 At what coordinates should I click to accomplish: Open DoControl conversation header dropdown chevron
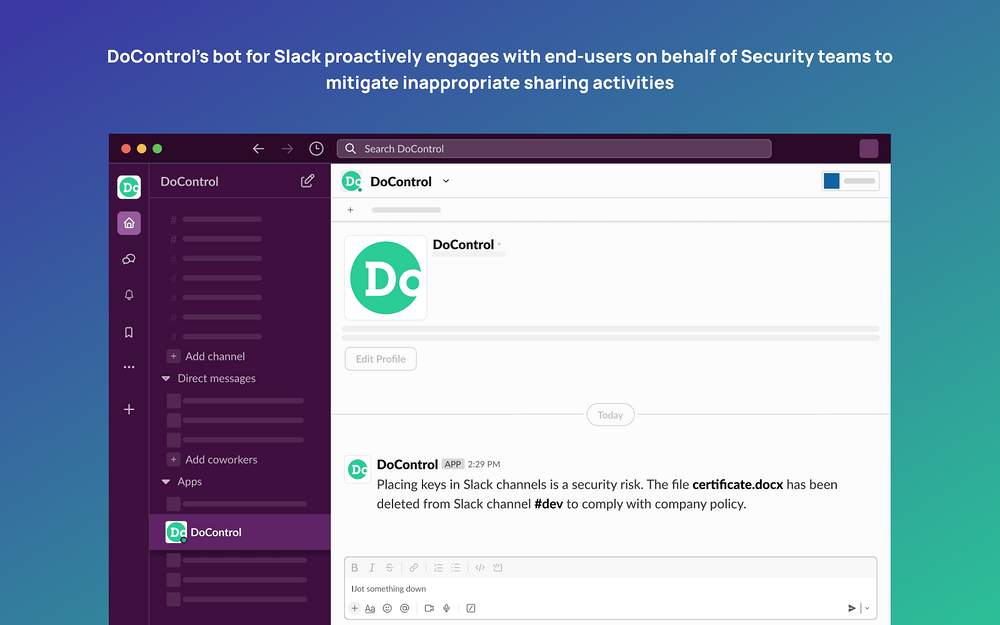[446, 181]
